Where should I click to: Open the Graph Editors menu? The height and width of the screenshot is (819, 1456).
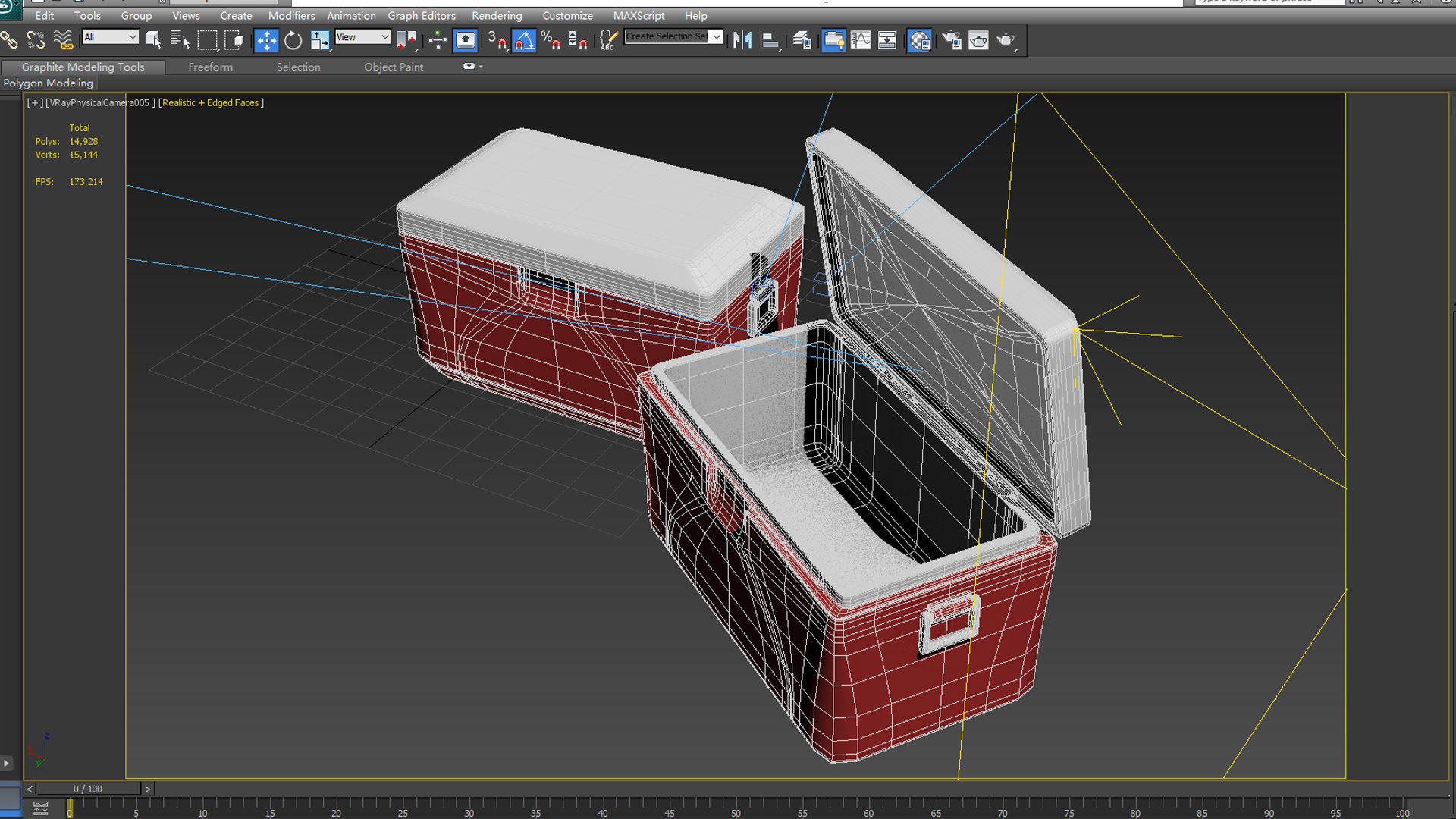coord(422,15)
